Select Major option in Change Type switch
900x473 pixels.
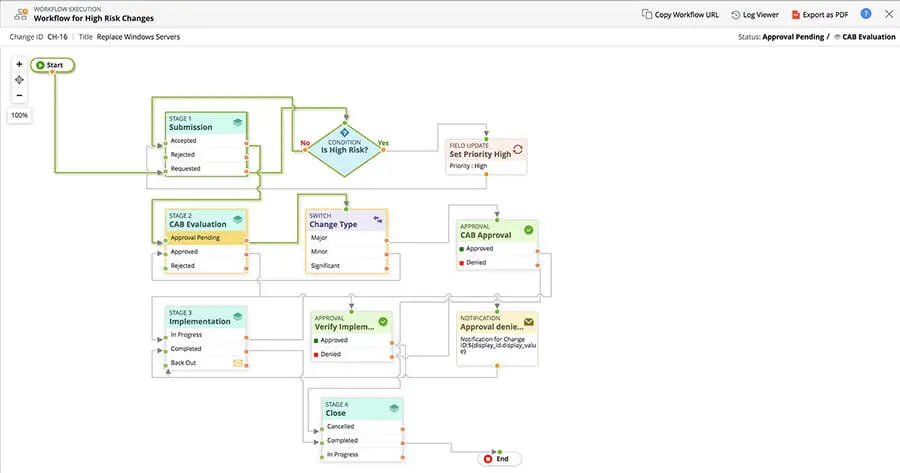click(346, 238)
